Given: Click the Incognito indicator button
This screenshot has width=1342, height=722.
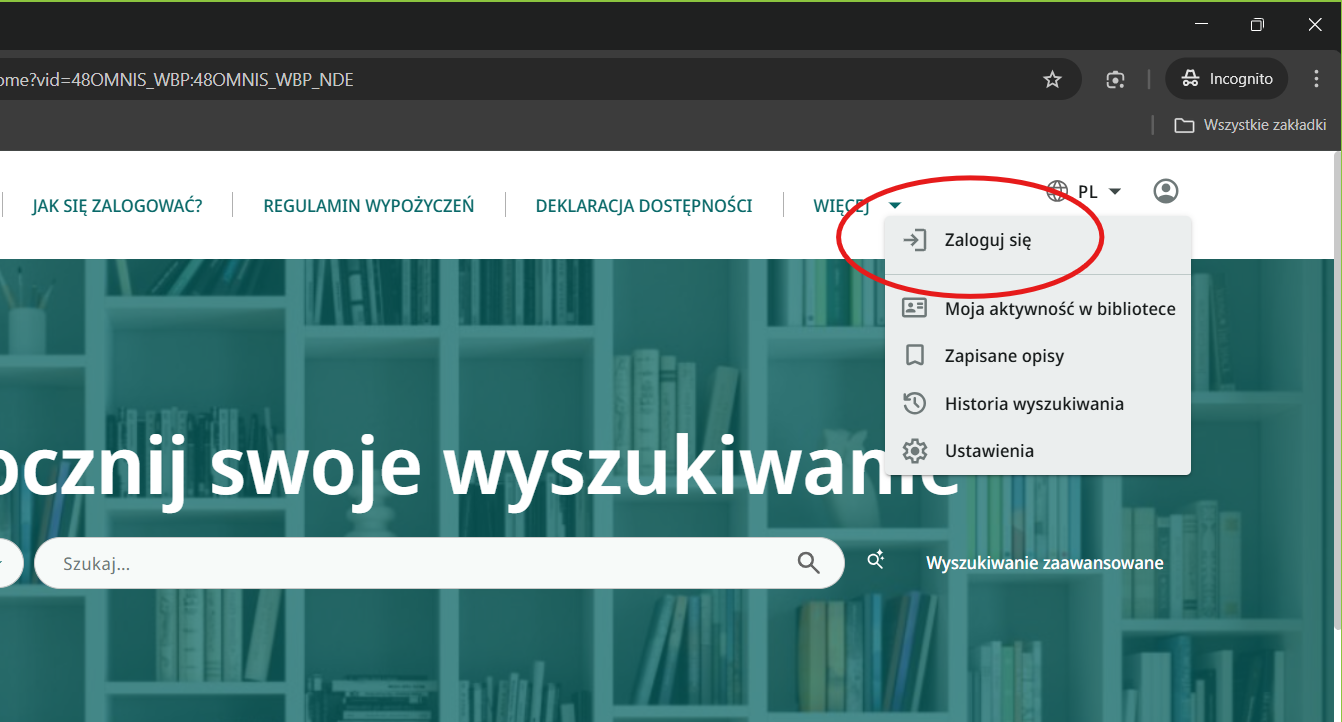Looking at the screenshot, I should 1226,79.
